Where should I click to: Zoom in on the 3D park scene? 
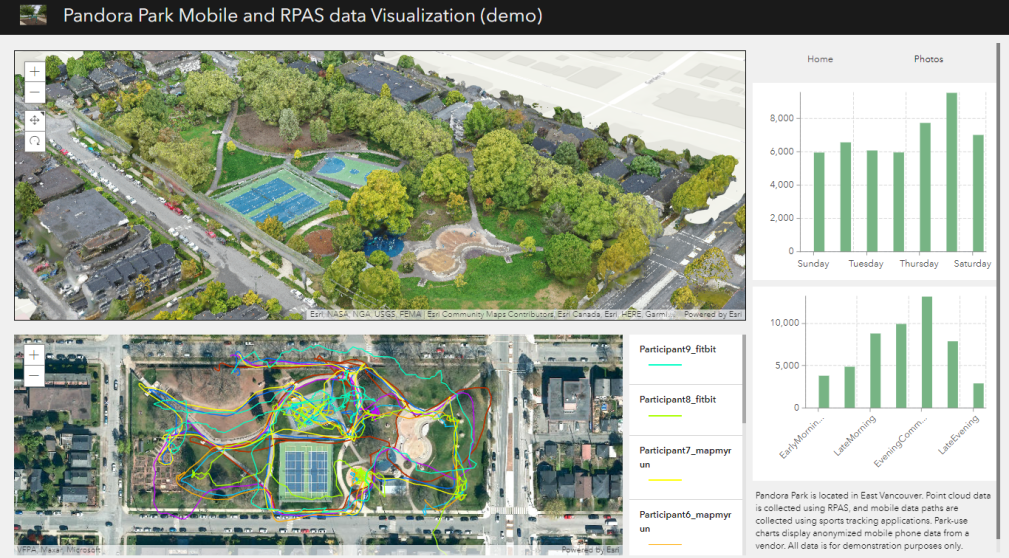click(35, 72)
